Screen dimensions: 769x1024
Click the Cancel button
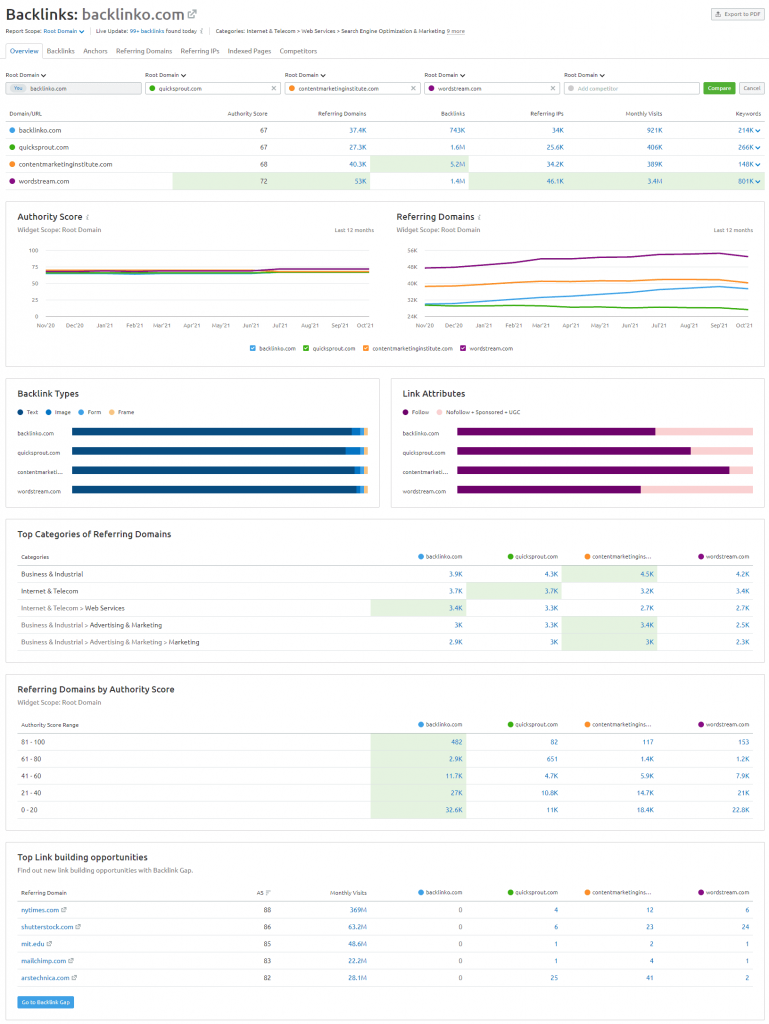[x=752, y=88]
